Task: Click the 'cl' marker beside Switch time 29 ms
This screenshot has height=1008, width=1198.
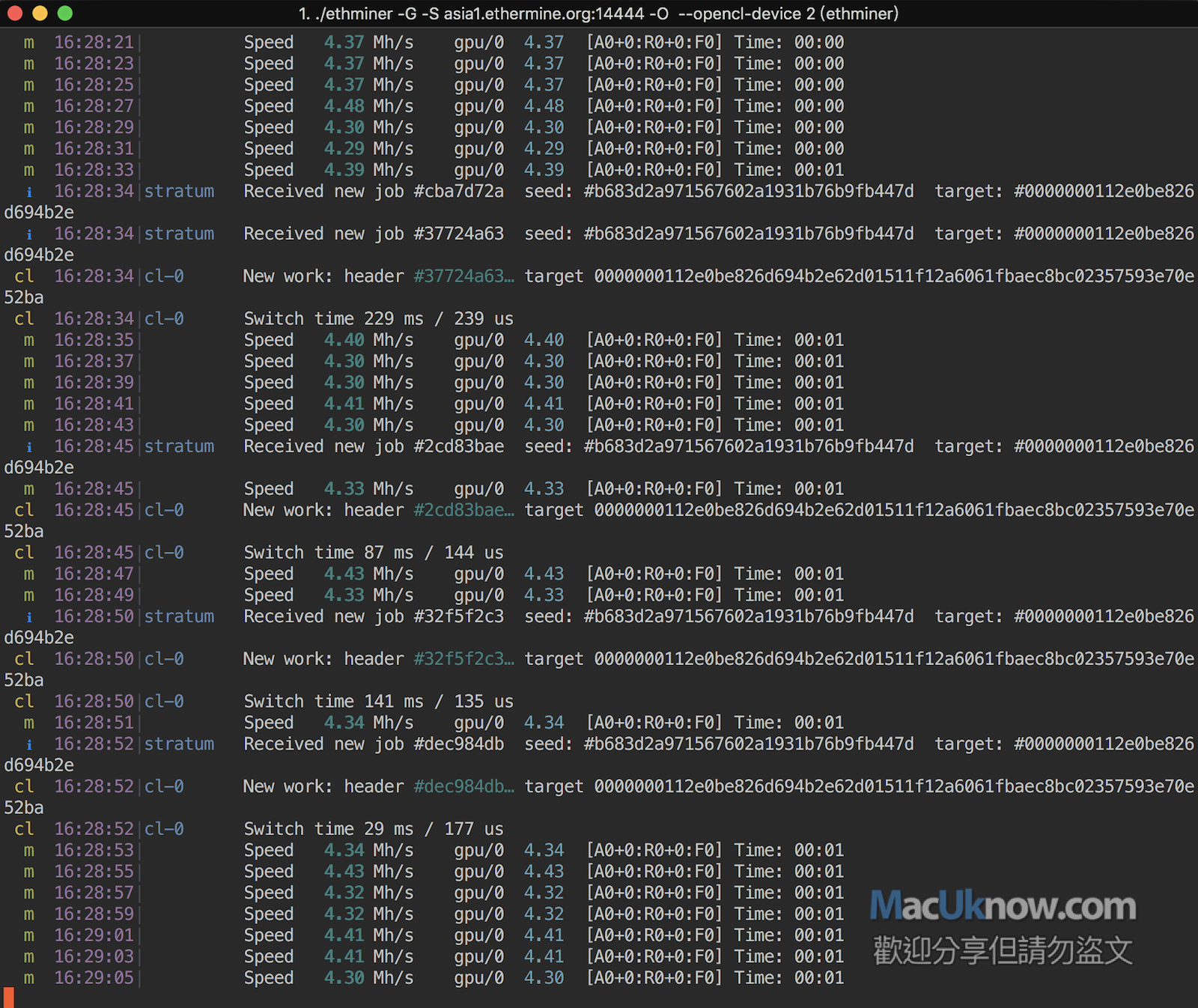Action: pos(24,830)
